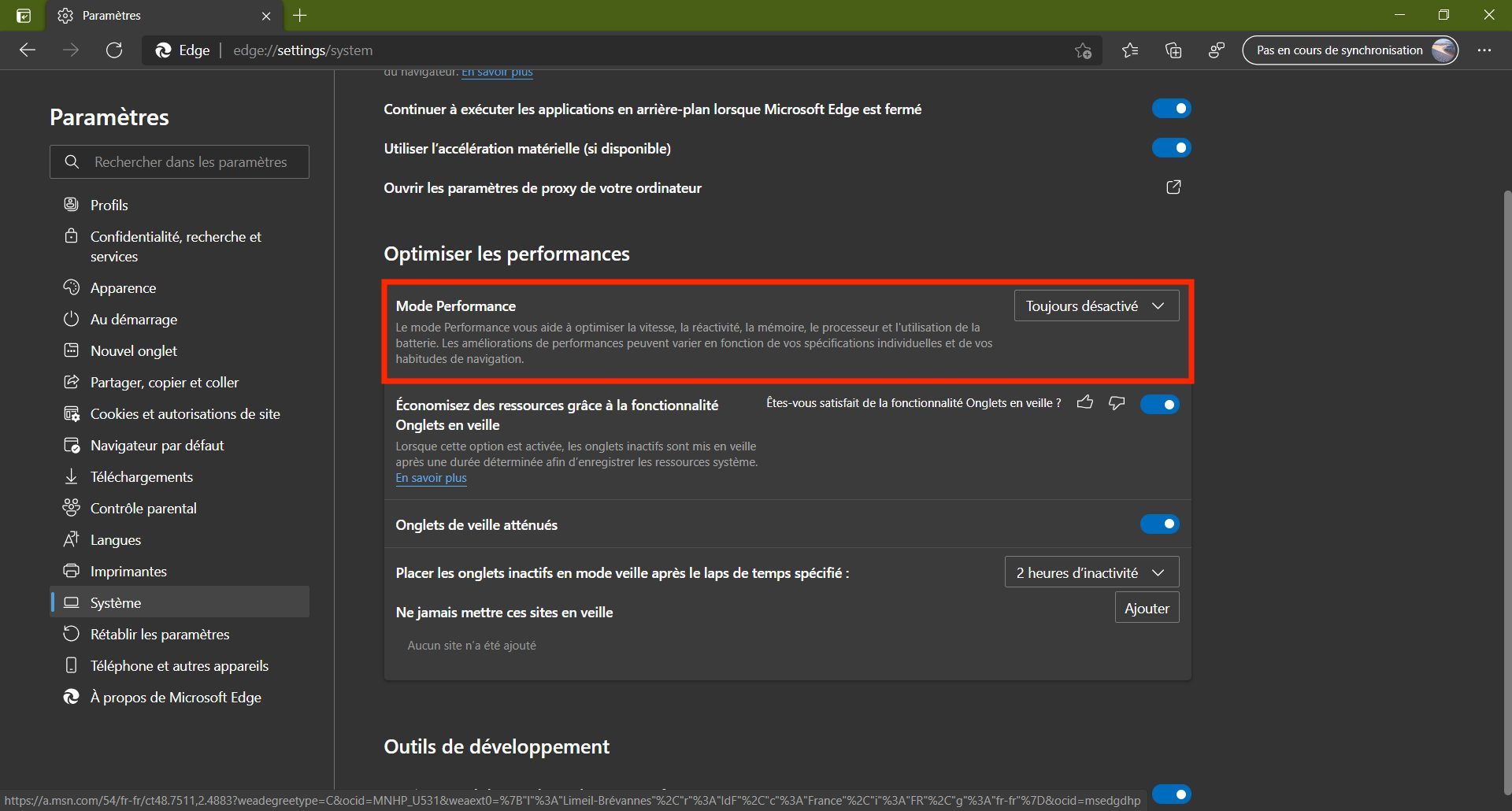Open the Edge three-dot menu
Screen dimensions: 1512x811
1484,50
